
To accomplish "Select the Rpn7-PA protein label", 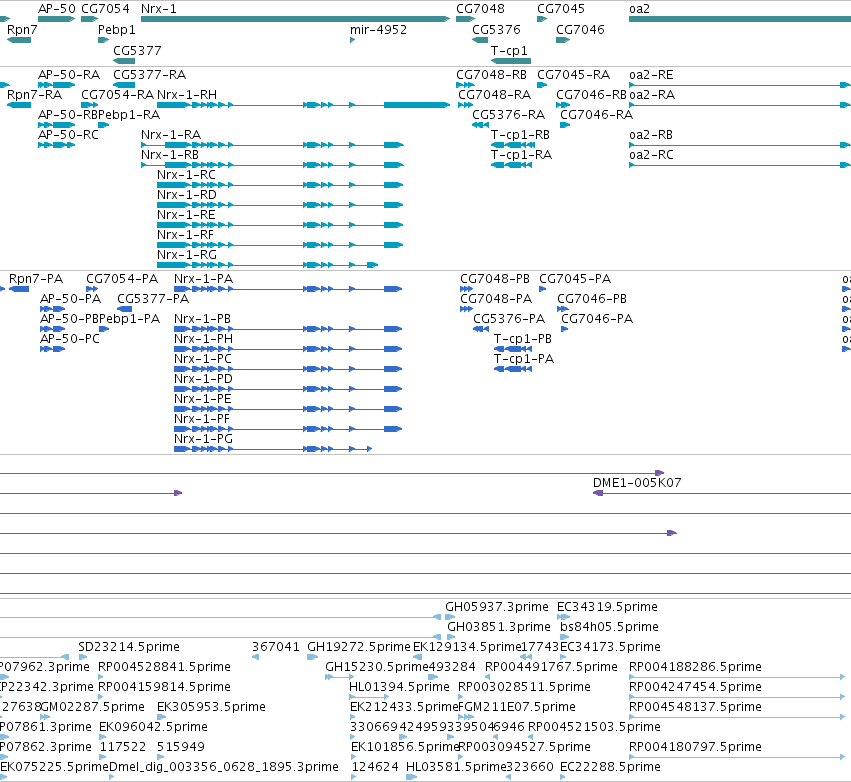I will pyautogui.click(x=36, y=279).
